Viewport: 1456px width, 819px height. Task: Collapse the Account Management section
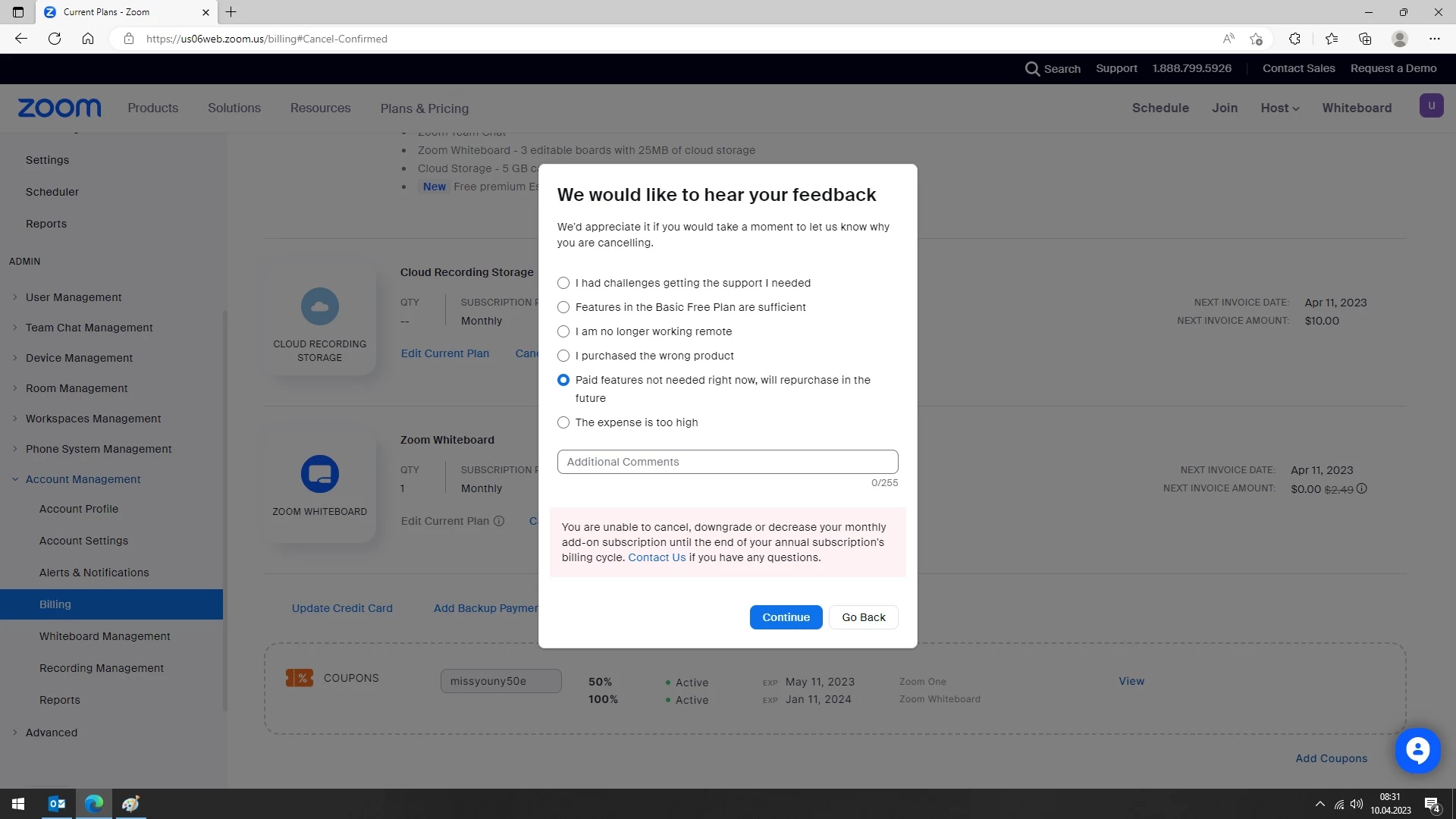pos(83,479)
